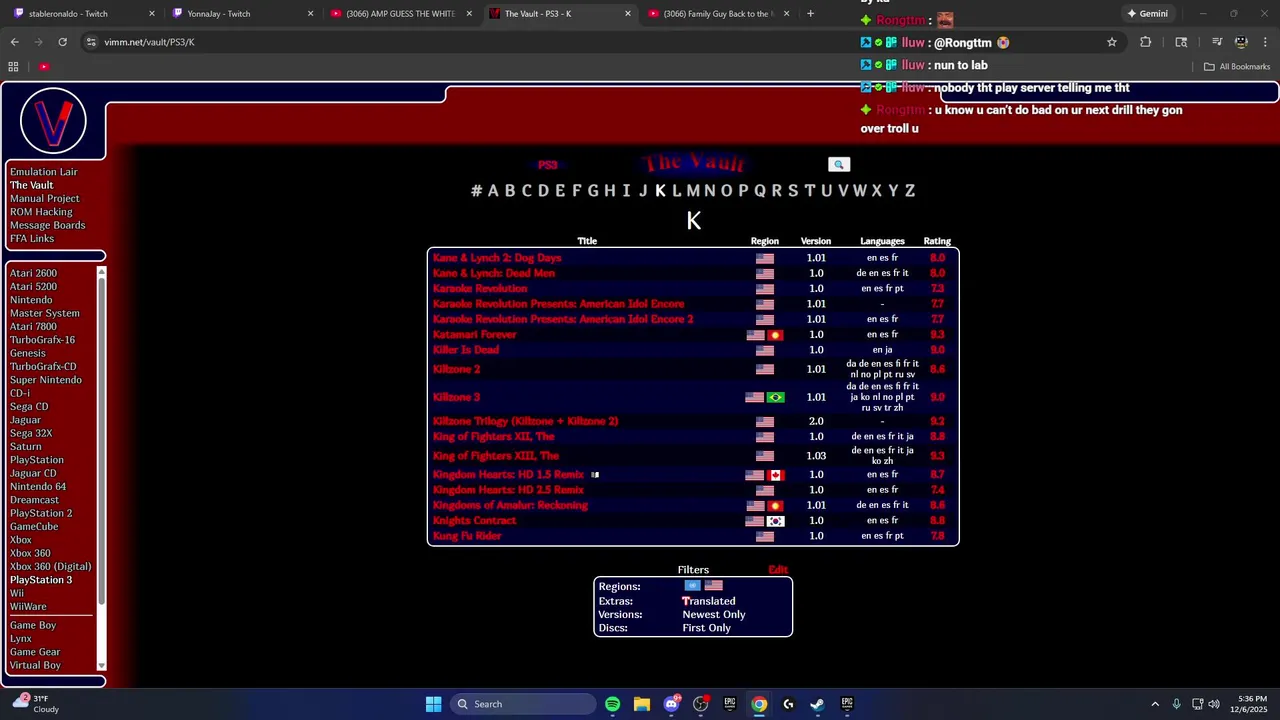
Task: Switch to the AMP GUESS THE WHITE tab
Action: (x=402, y=14)
